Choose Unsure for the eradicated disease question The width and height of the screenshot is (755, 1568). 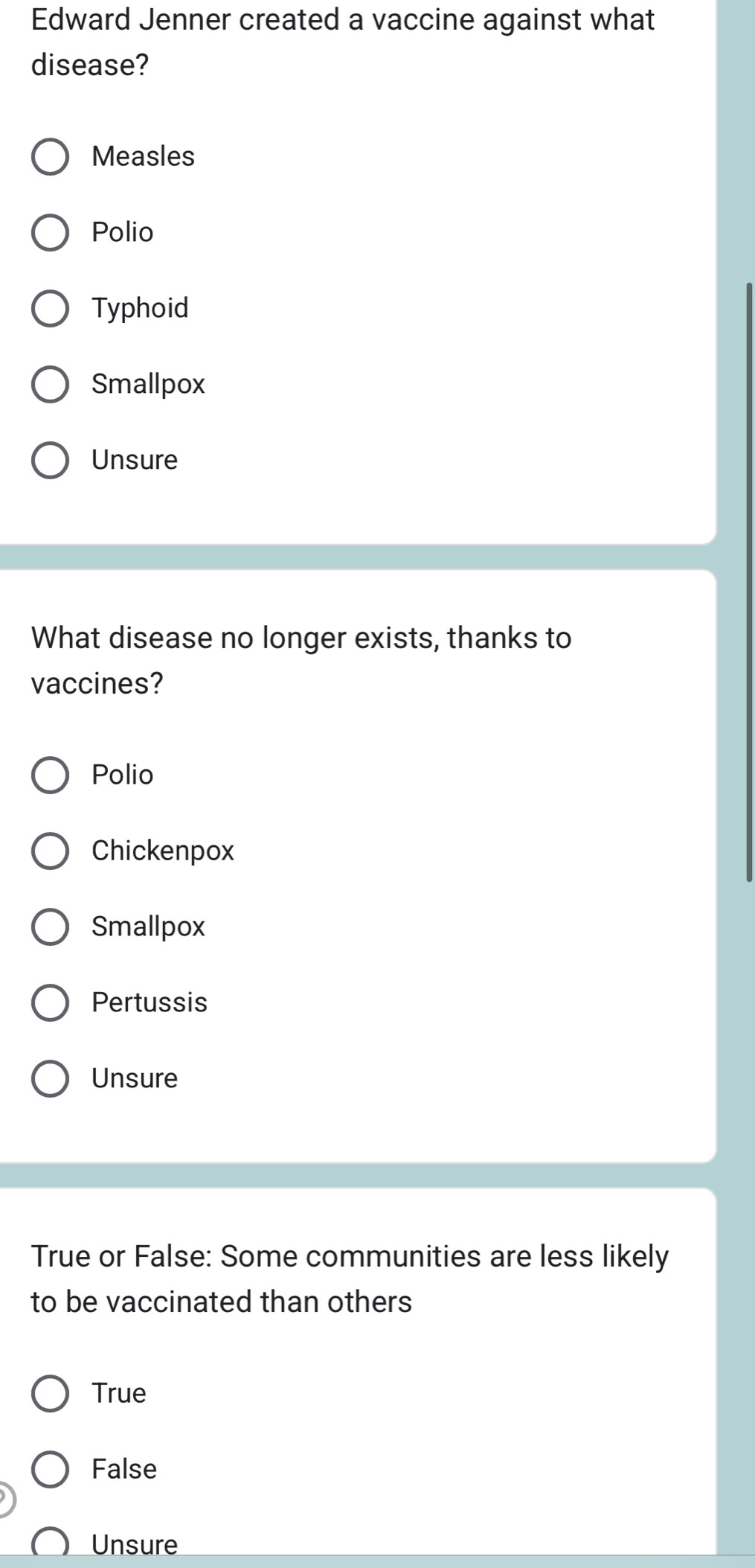tap(51, 1079)
